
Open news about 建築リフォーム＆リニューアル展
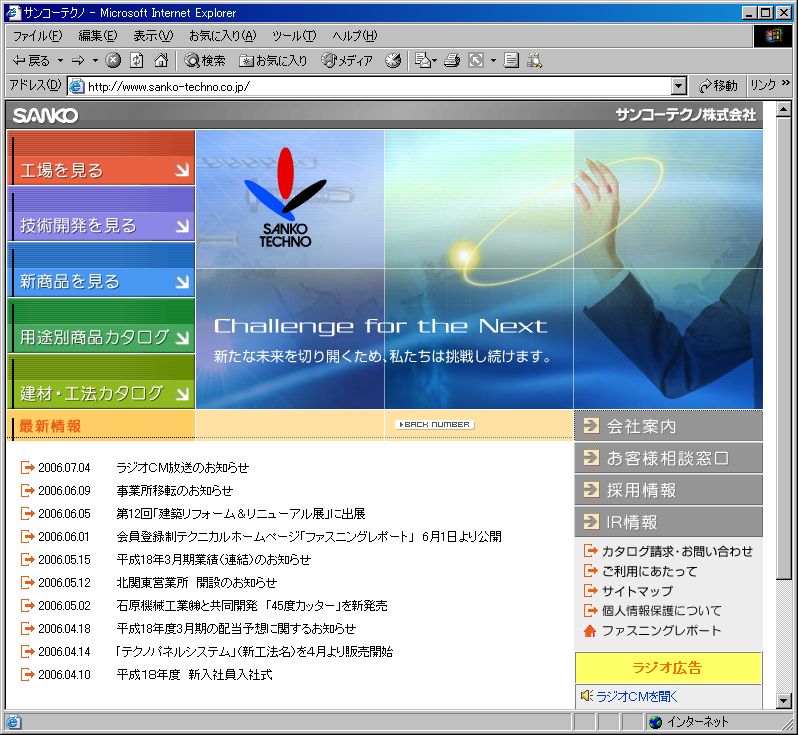coord(240,513)
